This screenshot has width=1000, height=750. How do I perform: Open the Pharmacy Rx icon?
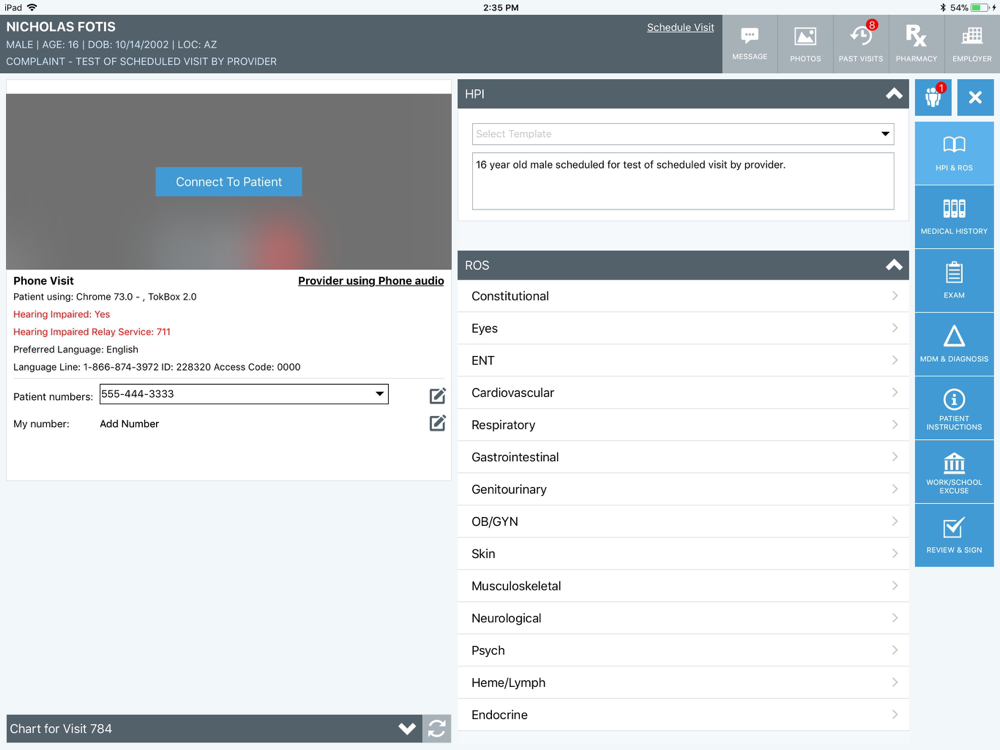coord(916,44)
